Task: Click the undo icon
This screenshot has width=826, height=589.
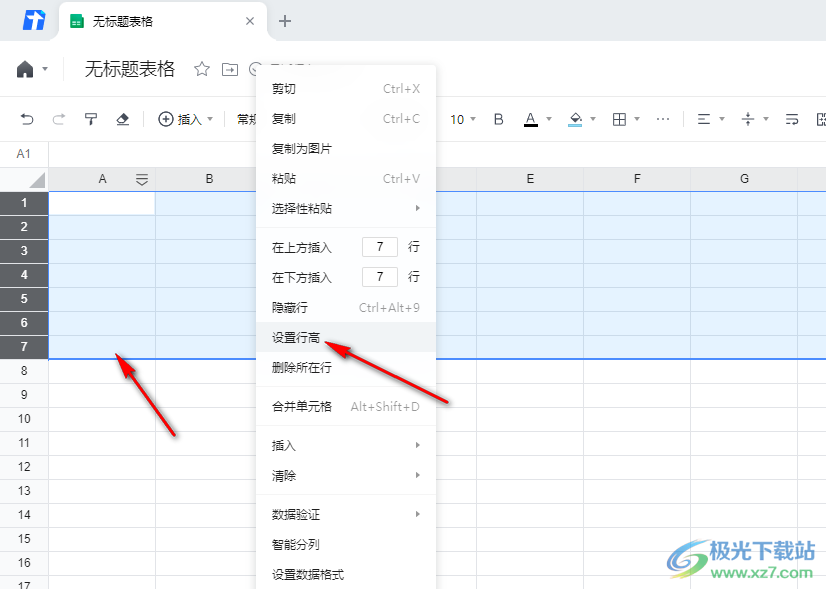Action: click(x=27, y=120)
